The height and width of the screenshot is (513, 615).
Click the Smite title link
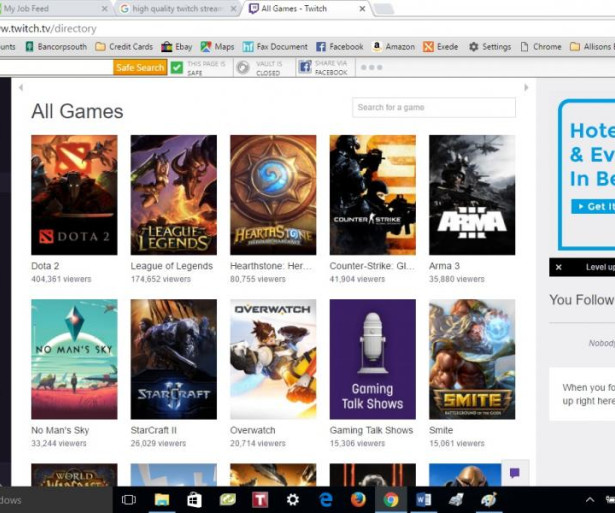click(x=441, y=430)
